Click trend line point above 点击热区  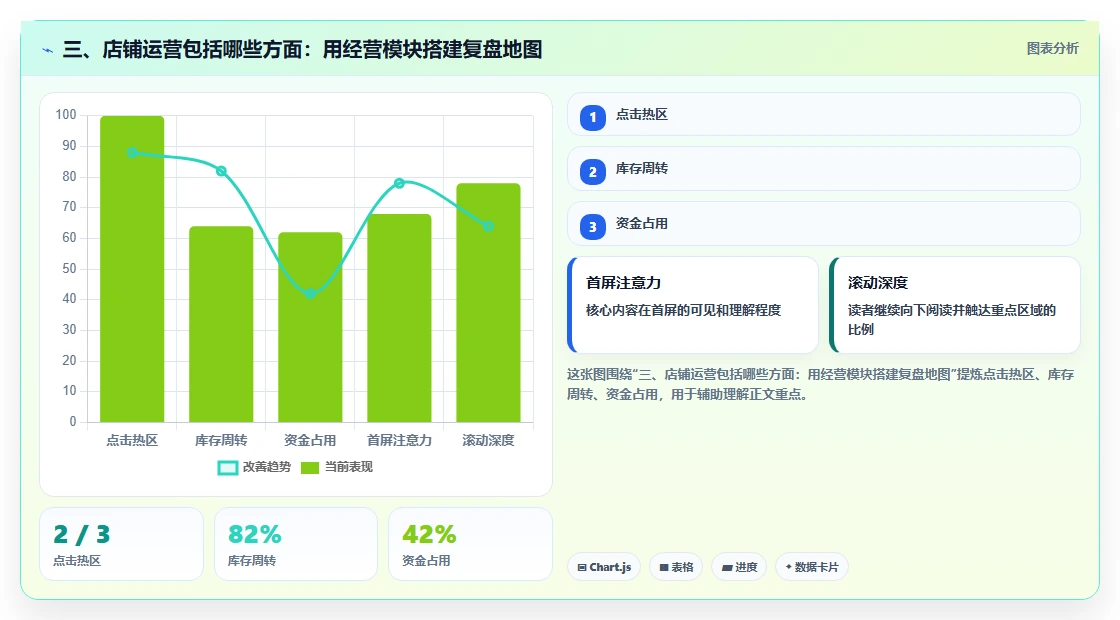pos(132,152)
